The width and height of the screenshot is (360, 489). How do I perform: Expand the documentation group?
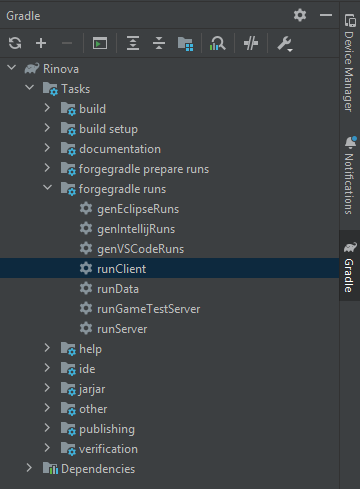point(47,148)
